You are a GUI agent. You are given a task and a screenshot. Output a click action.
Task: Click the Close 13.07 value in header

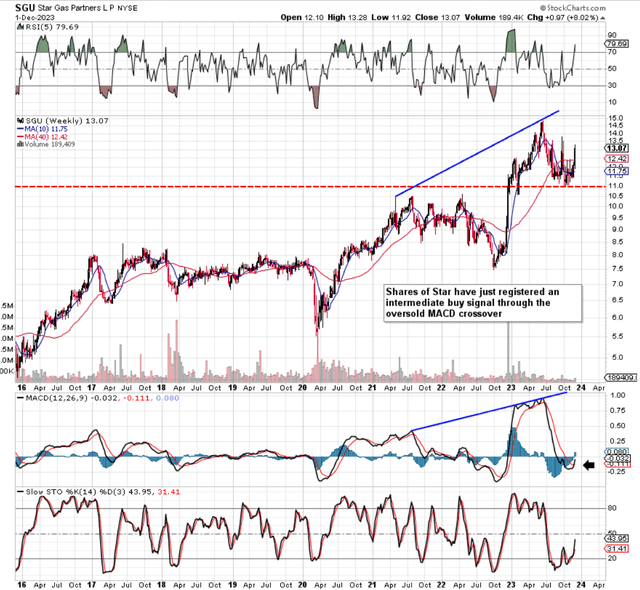pyautogui.click(x=438, y=18)
